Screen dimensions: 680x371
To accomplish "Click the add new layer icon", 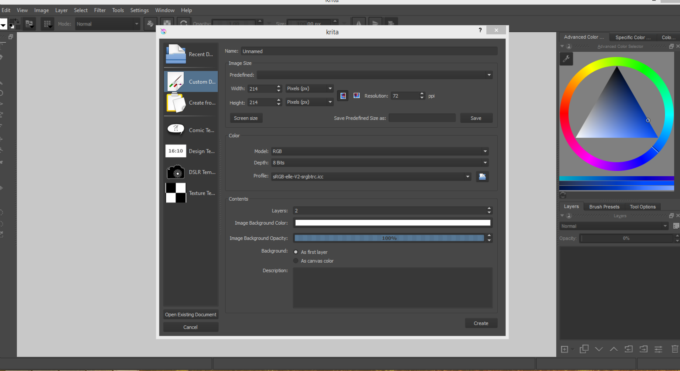I will [x=564, y=349].
